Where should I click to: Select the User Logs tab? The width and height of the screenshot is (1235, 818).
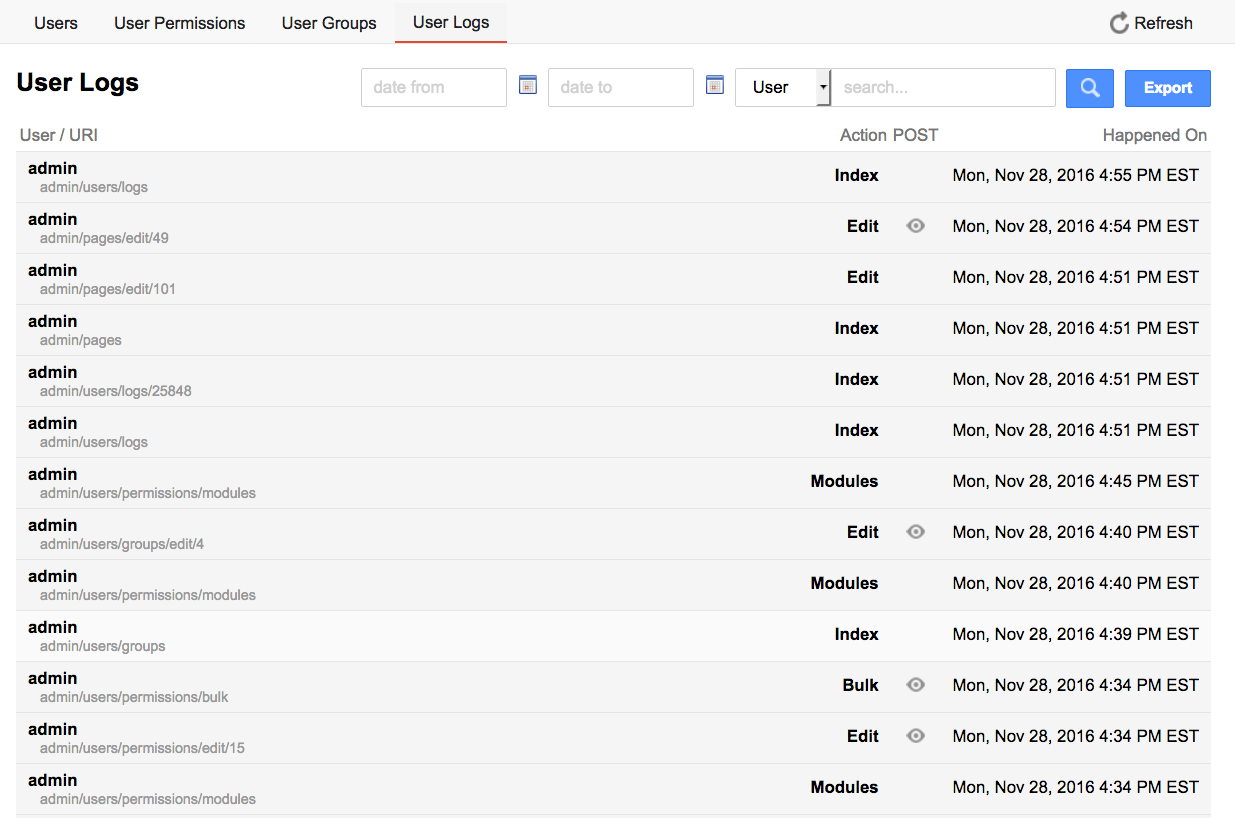coord(451,22)
